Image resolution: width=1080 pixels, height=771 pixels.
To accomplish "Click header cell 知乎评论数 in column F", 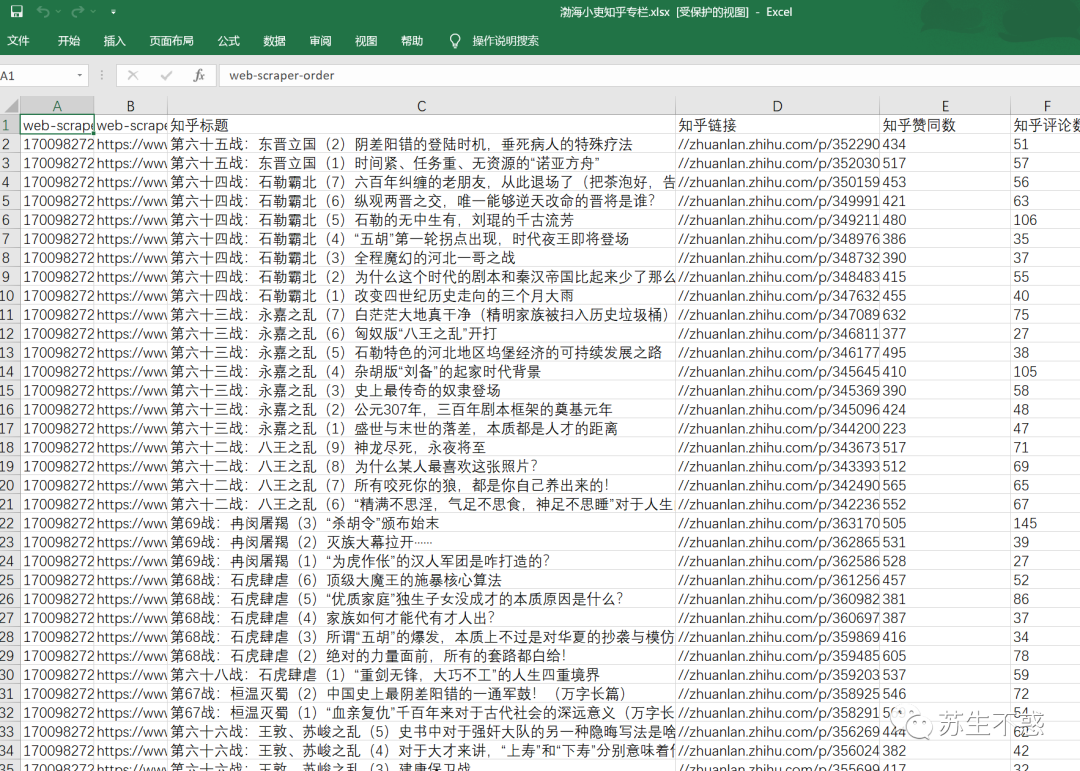I will click(1046, 125).
